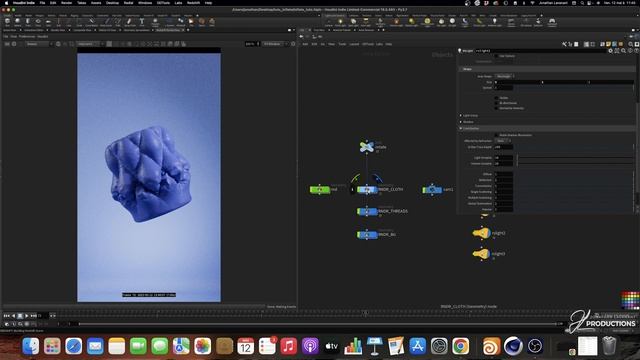Viewport: 640px width, 360px height.
Task: Select the Platonic Solids shelf tool
Action: 155,22
